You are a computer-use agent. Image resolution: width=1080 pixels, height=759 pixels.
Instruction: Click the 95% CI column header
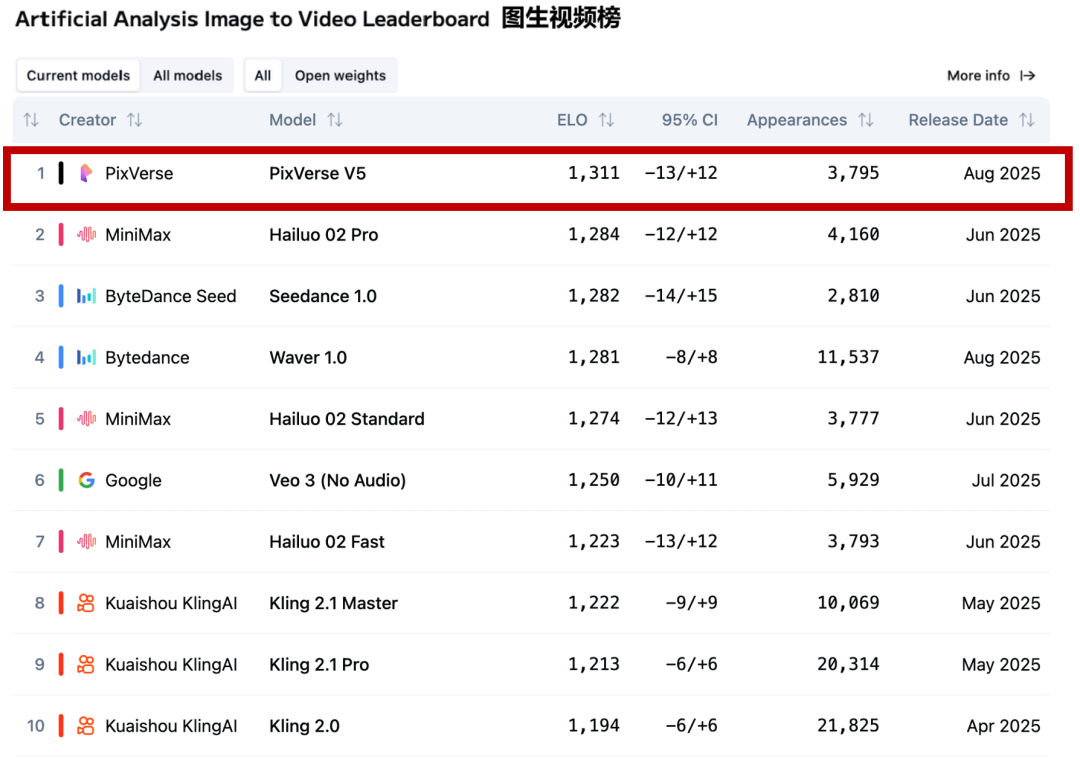689,121
